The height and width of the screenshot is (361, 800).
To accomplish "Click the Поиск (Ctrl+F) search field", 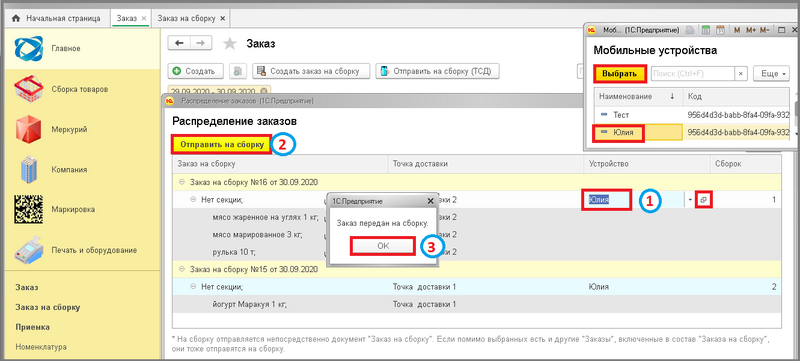I will click(x=693, y=73).
